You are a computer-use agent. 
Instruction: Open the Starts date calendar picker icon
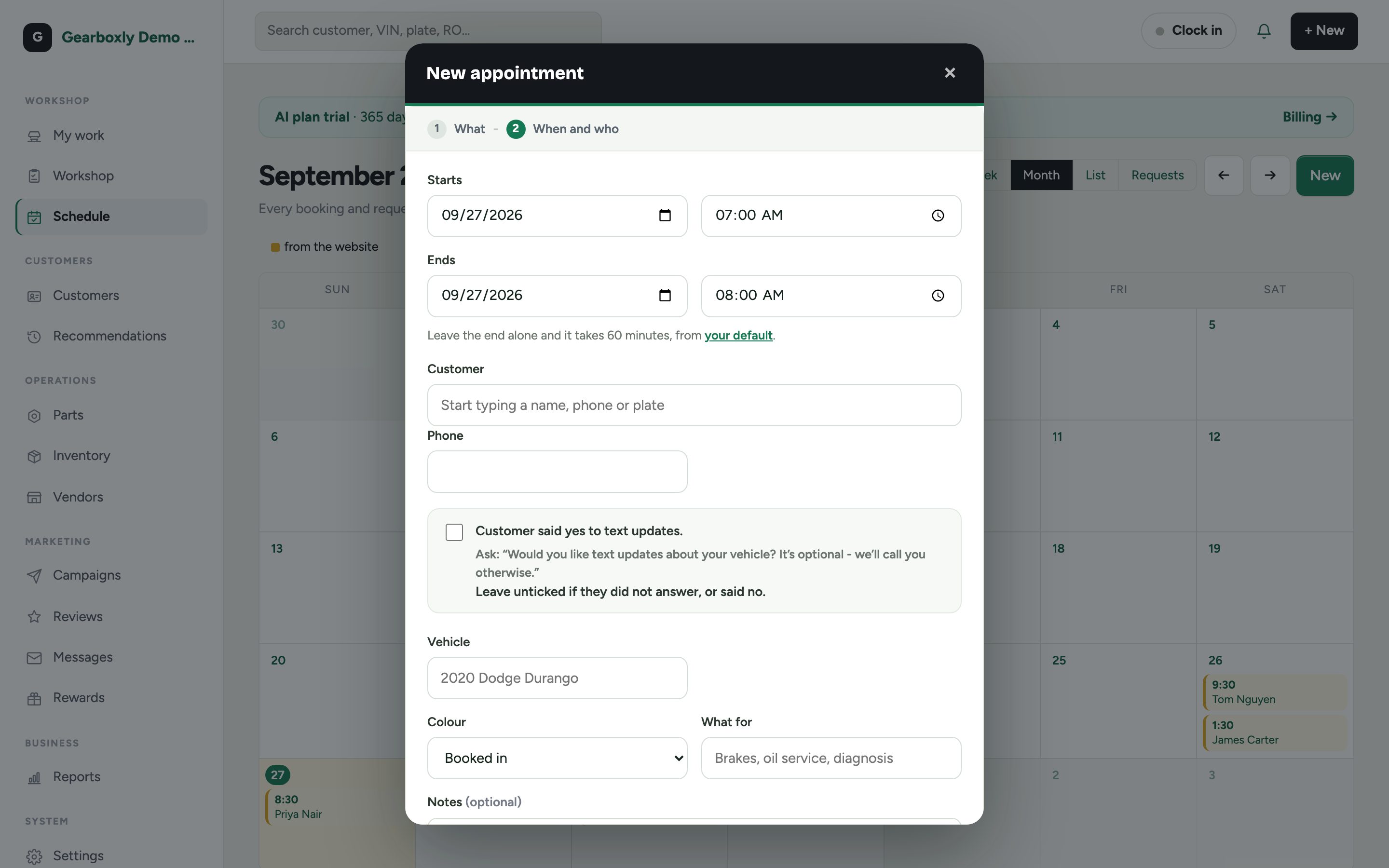665,215
